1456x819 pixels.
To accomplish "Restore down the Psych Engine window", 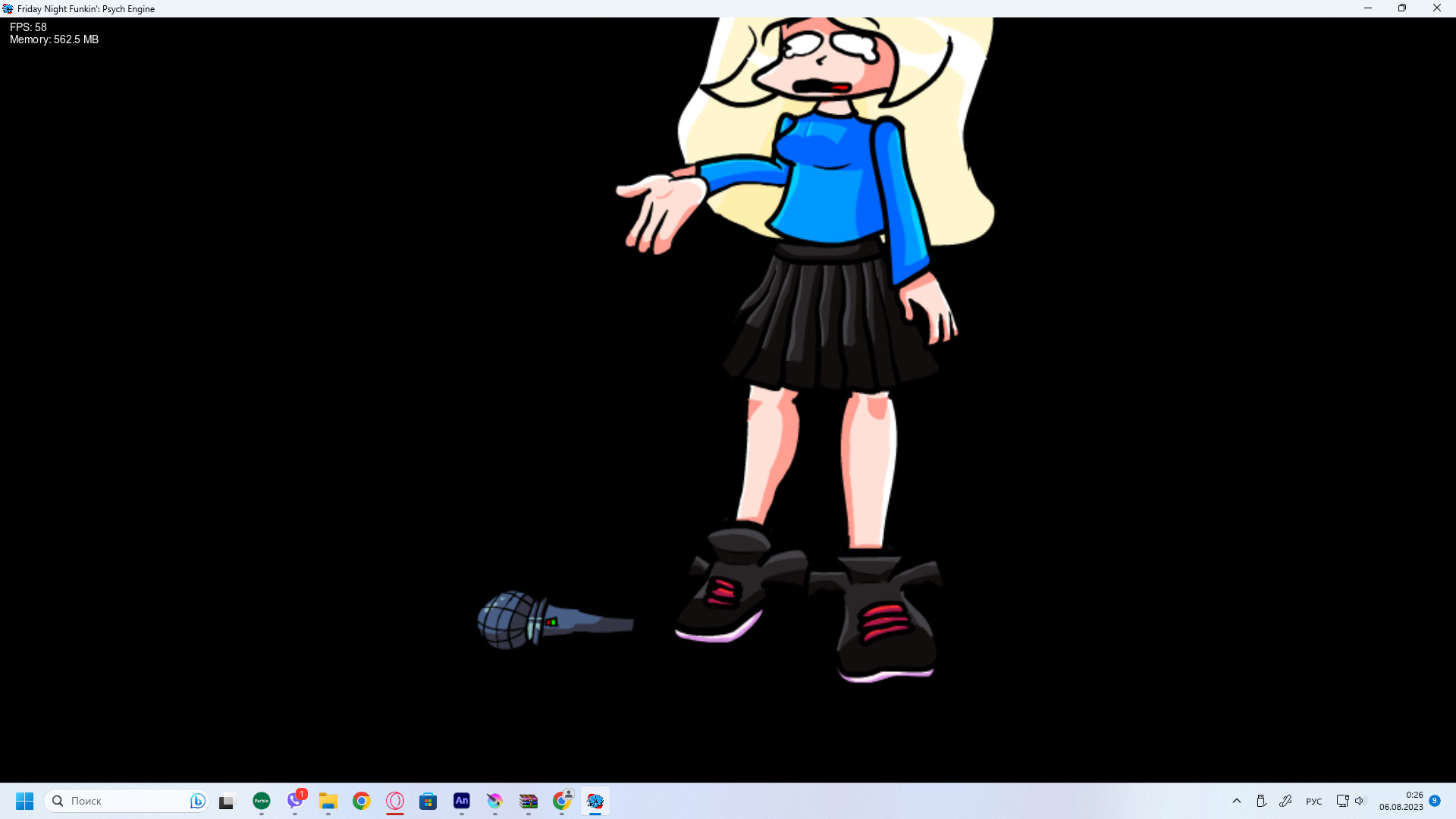I will click(1402, 8).
